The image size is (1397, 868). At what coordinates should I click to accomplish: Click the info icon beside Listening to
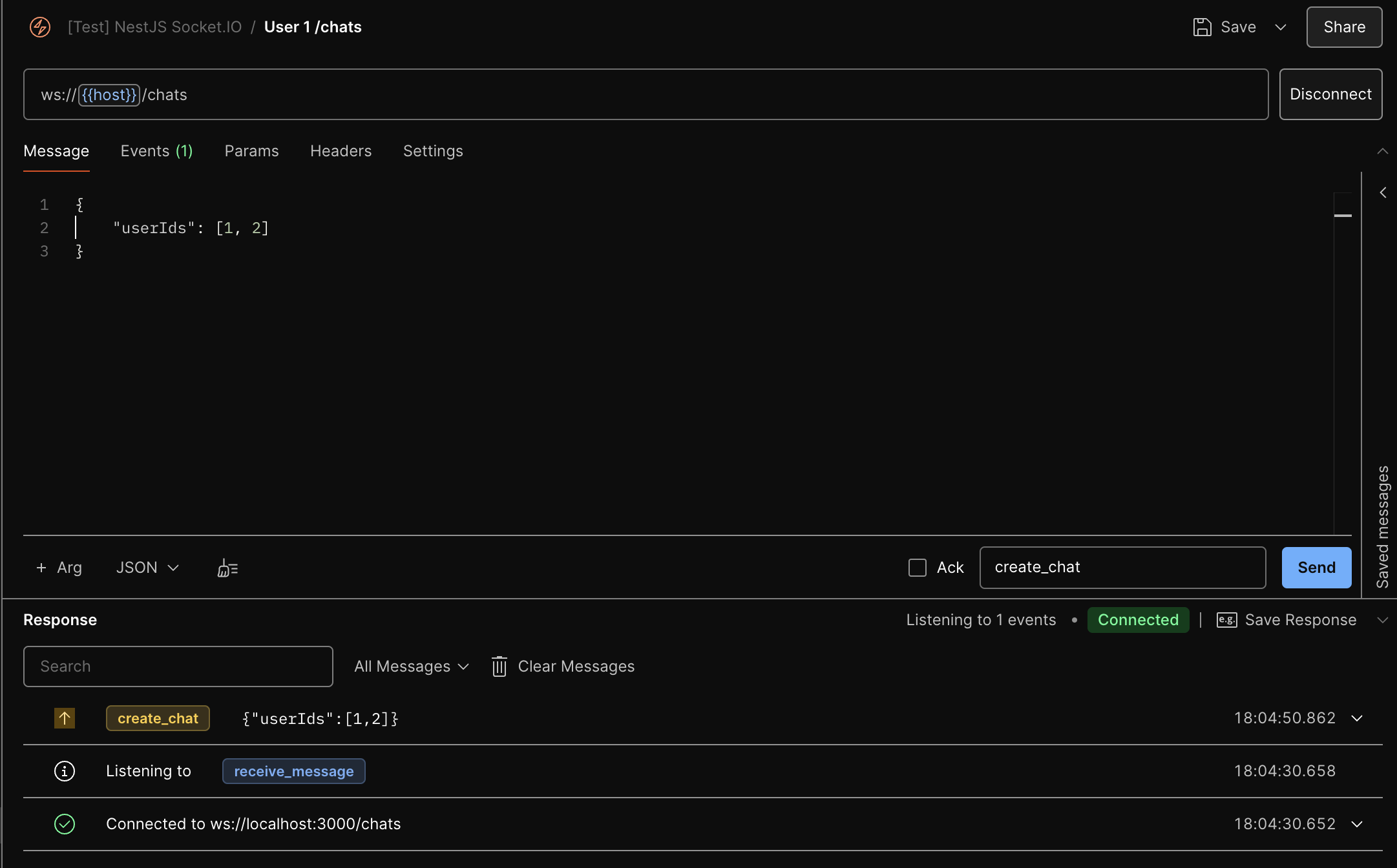tap(65, 771)
